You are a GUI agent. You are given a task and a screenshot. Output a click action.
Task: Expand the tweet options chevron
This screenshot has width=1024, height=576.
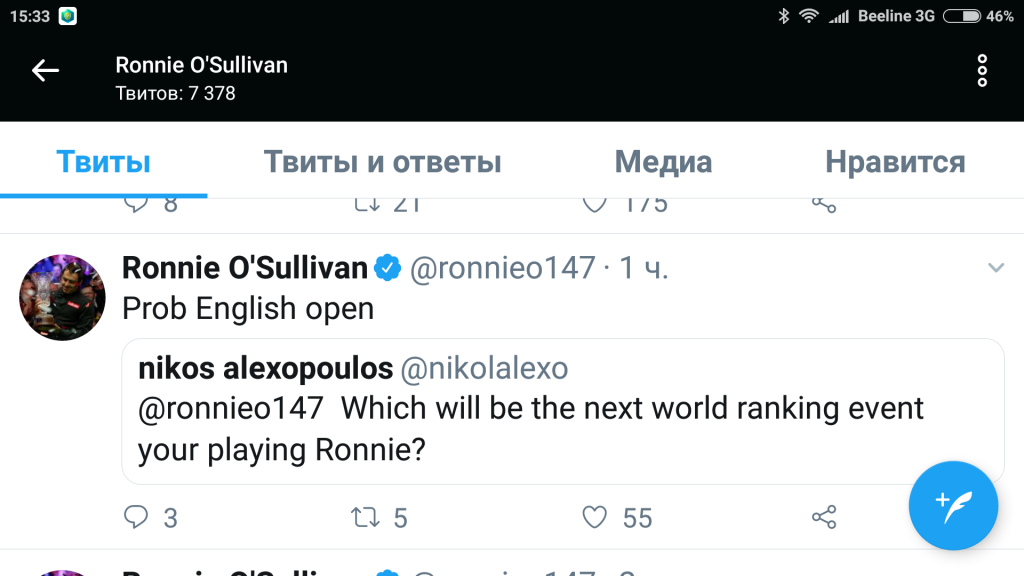[x=996, y=268]
